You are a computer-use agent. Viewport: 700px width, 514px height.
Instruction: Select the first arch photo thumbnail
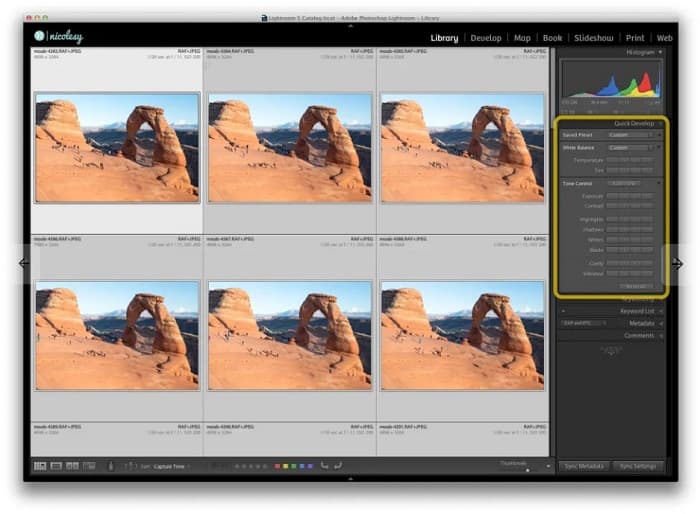click(117, 147)
